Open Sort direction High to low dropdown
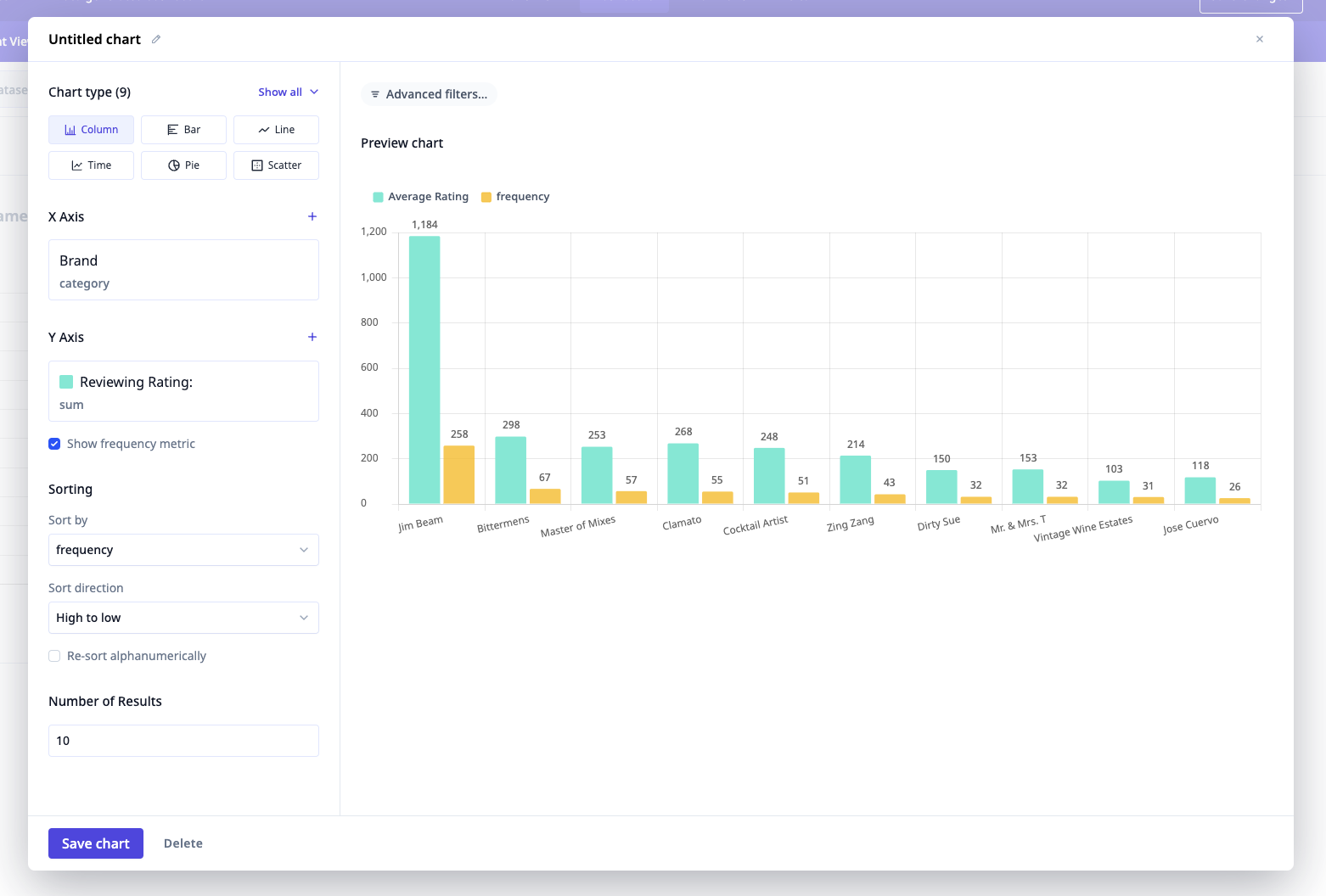Viewport: 1326px width, 896px height. pyautogui.click(x=183, y=618)
